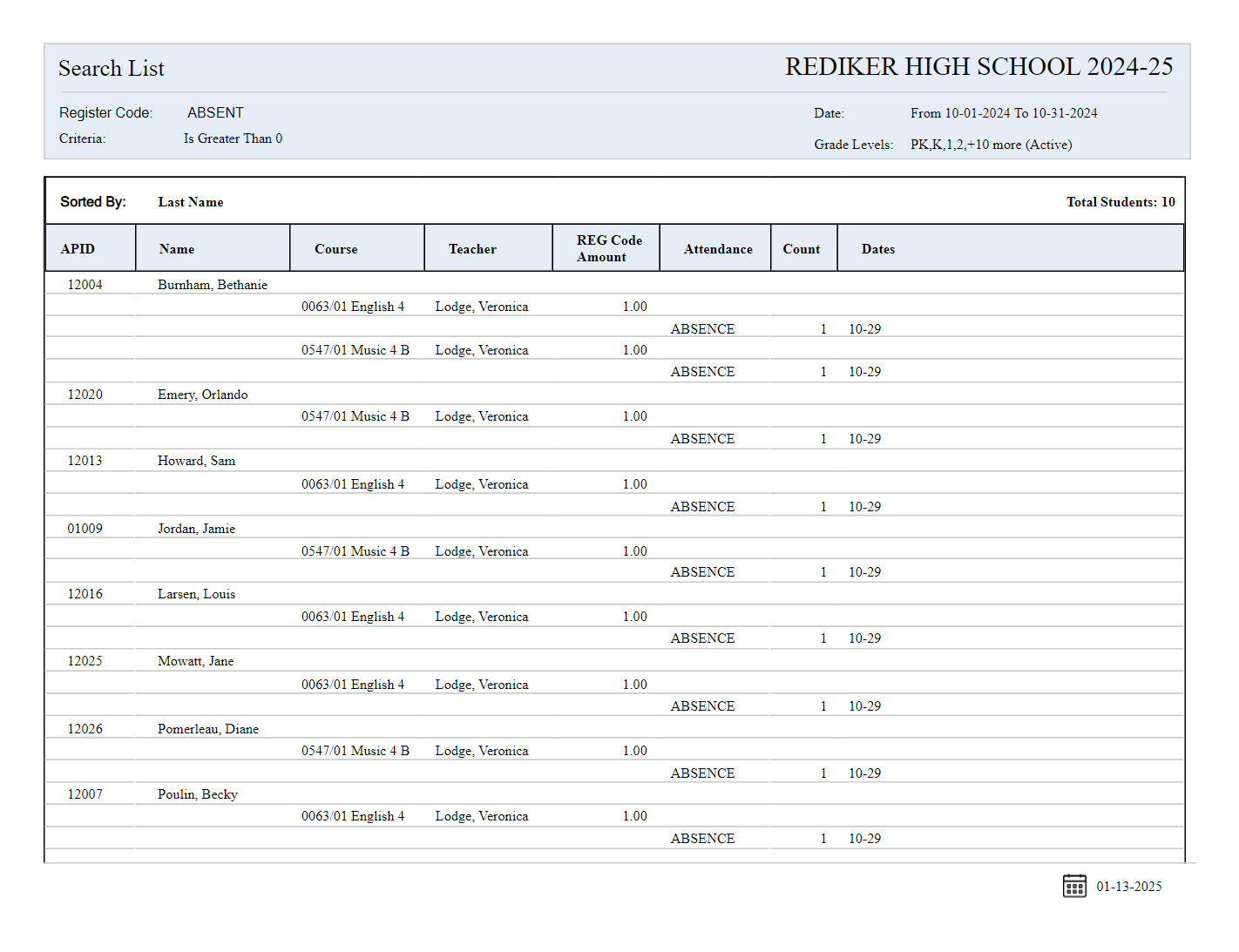The image size is (1239, 952).
Task: Click the APID column header
Action: pyautogui.click(x=91, y=248)
